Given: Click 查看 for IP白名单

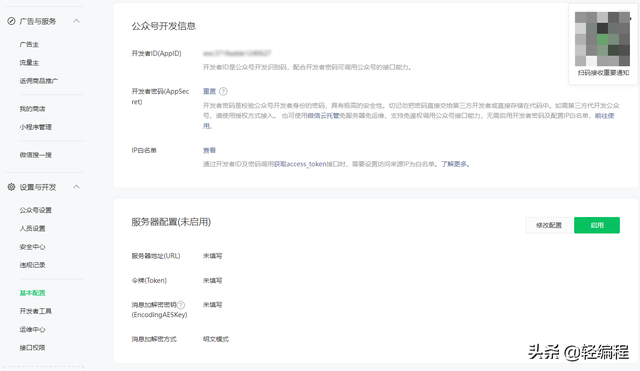Looking at the screenshot, I should tap(209, 151).
